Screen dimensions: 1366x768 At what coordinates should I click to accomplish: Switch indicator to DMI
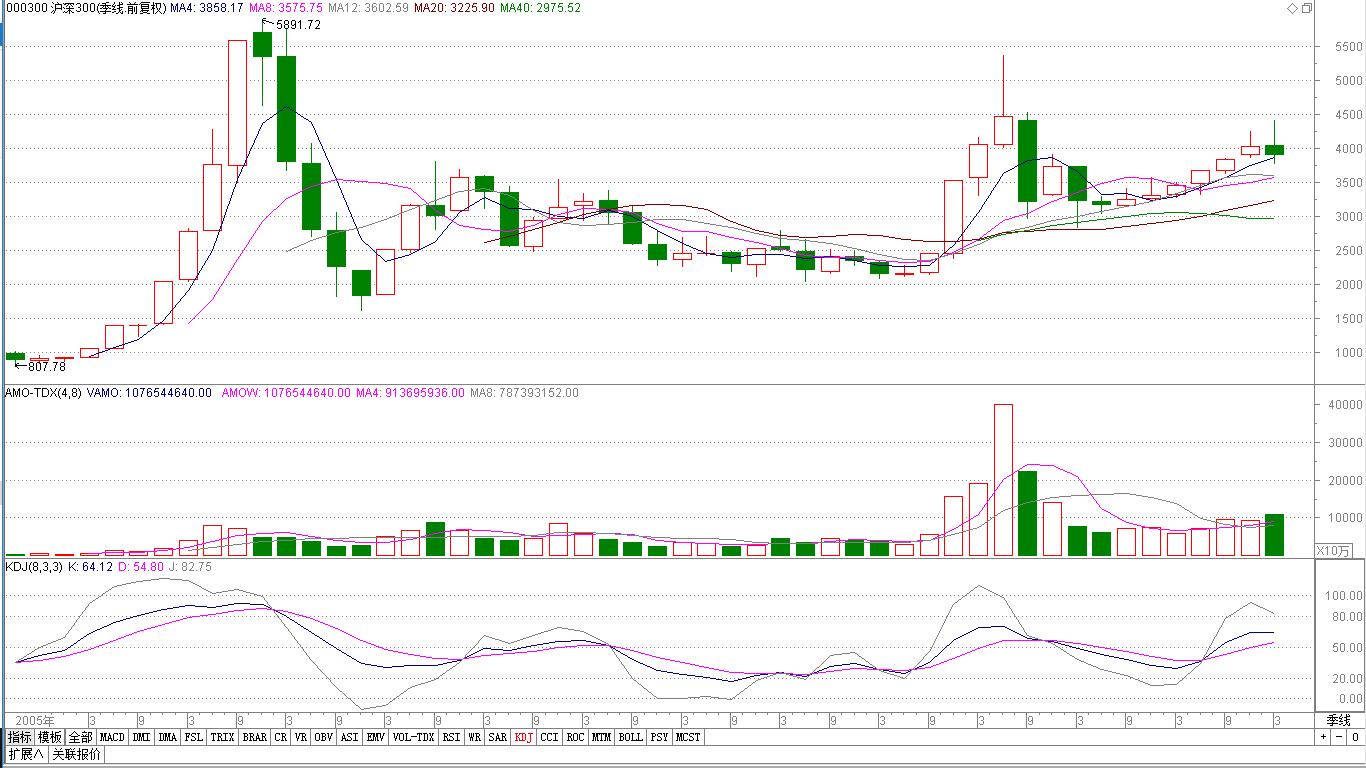click(141, 737)
